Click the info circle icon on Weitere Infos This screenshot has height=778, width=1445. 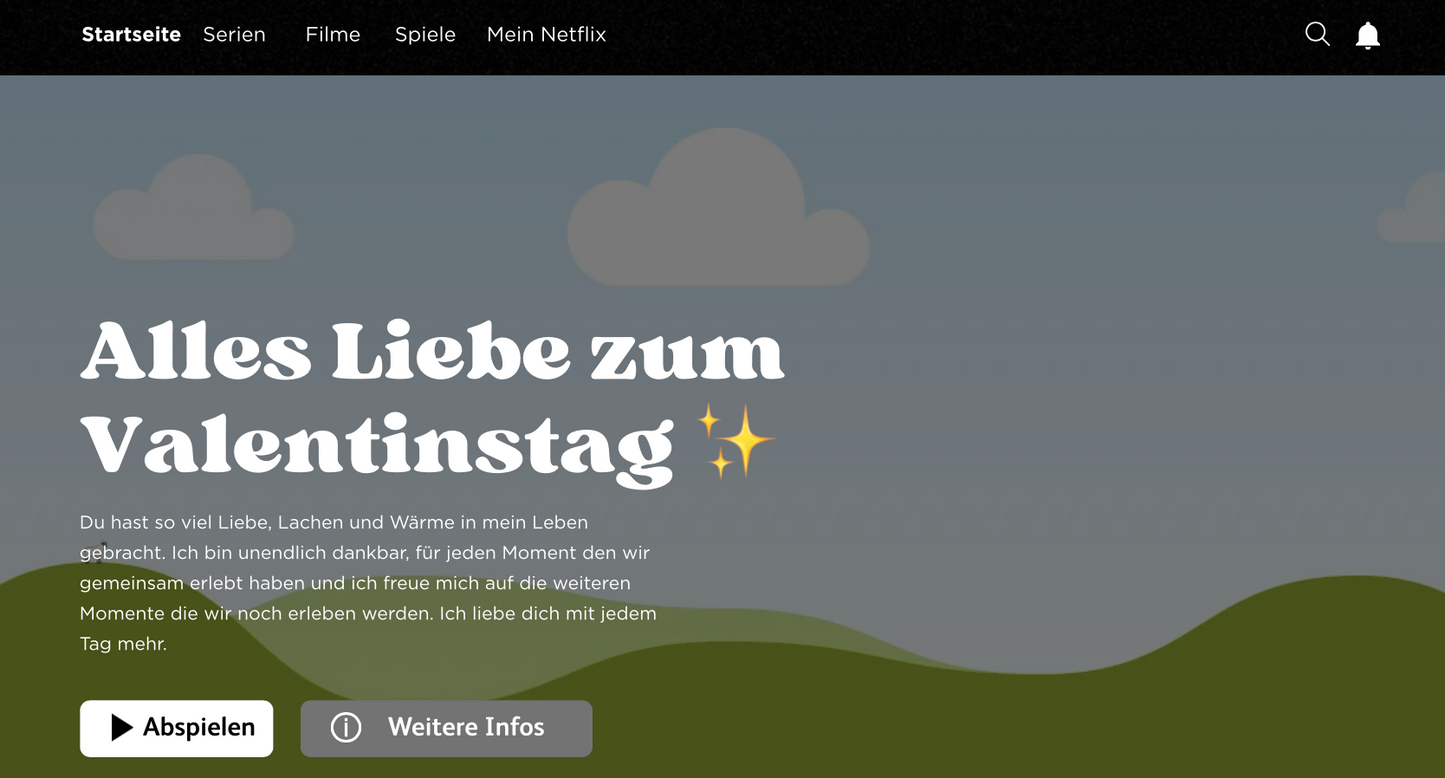coord(345,728)
